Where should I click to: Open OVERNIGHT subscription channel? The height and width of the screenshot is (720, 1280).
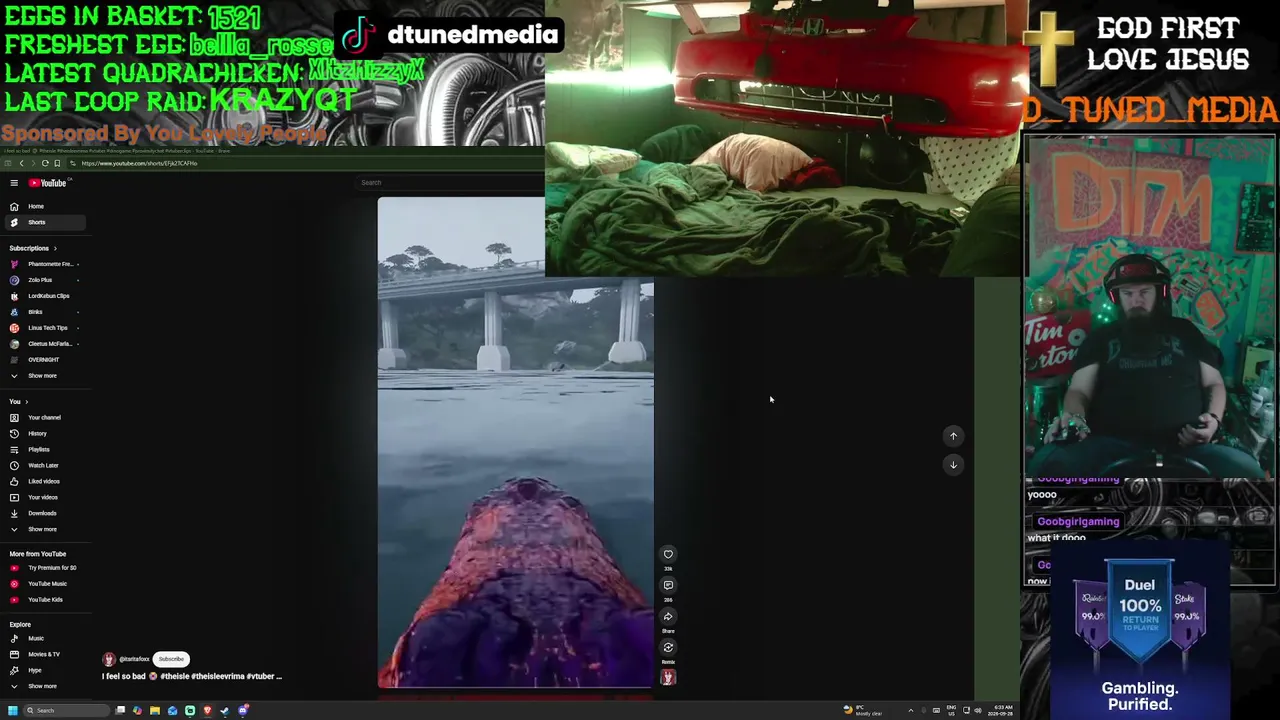coord(44,360)
